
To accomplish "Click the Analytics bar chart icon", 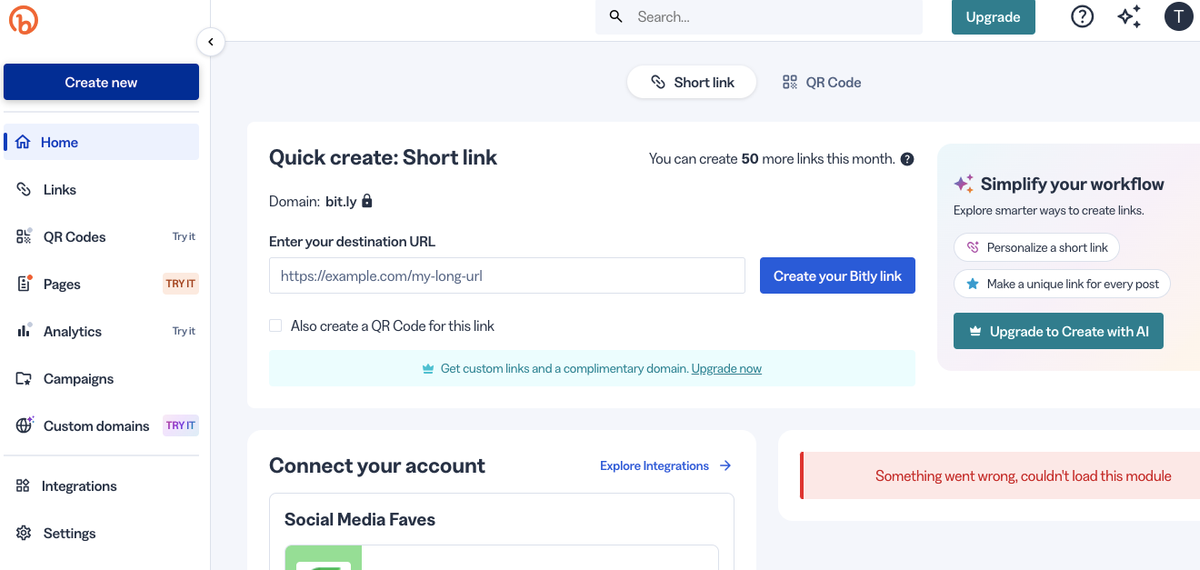I will click(x=24, y=331).
